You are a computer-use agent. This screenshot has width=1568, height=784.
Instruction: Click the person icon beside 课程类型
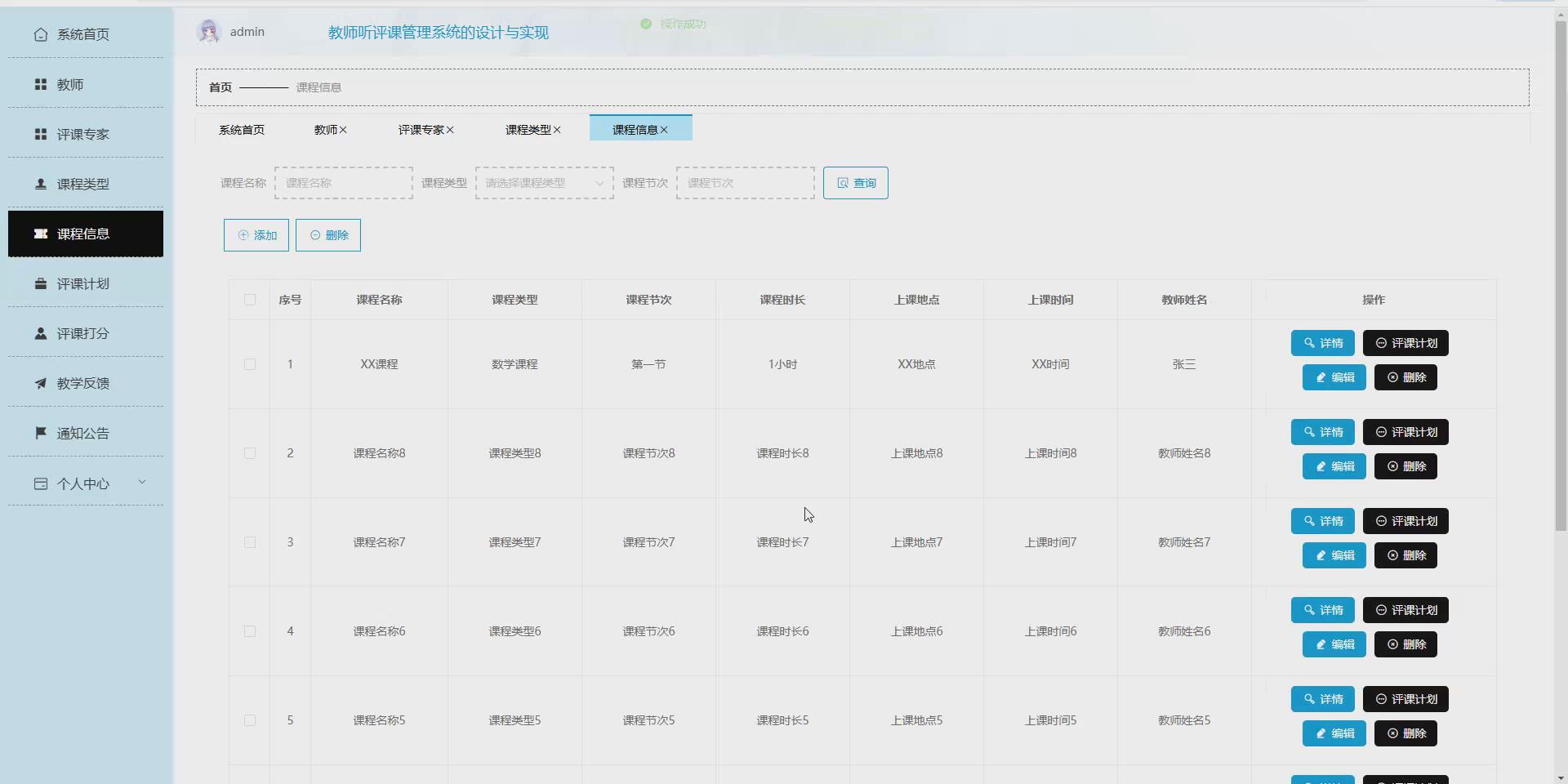[x=41, y=184]
